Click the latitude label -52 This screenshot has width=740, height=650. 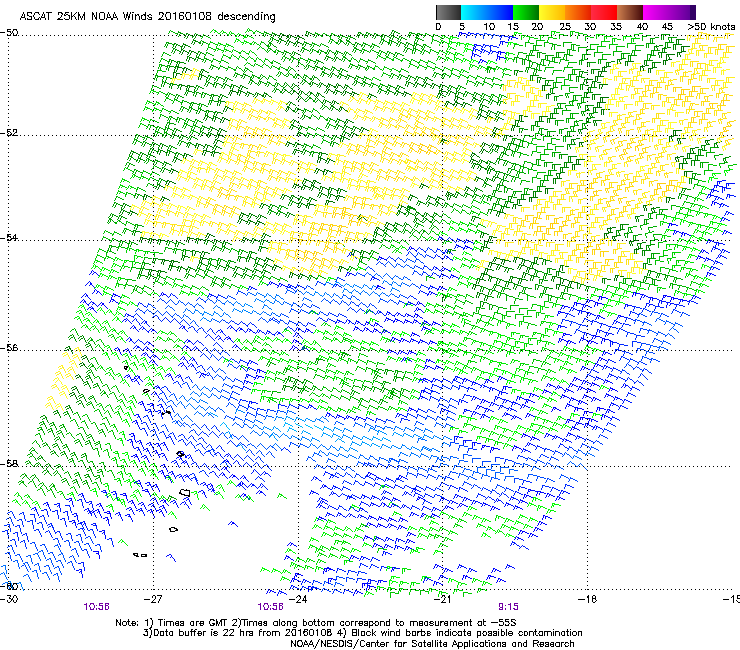point(9,133)
